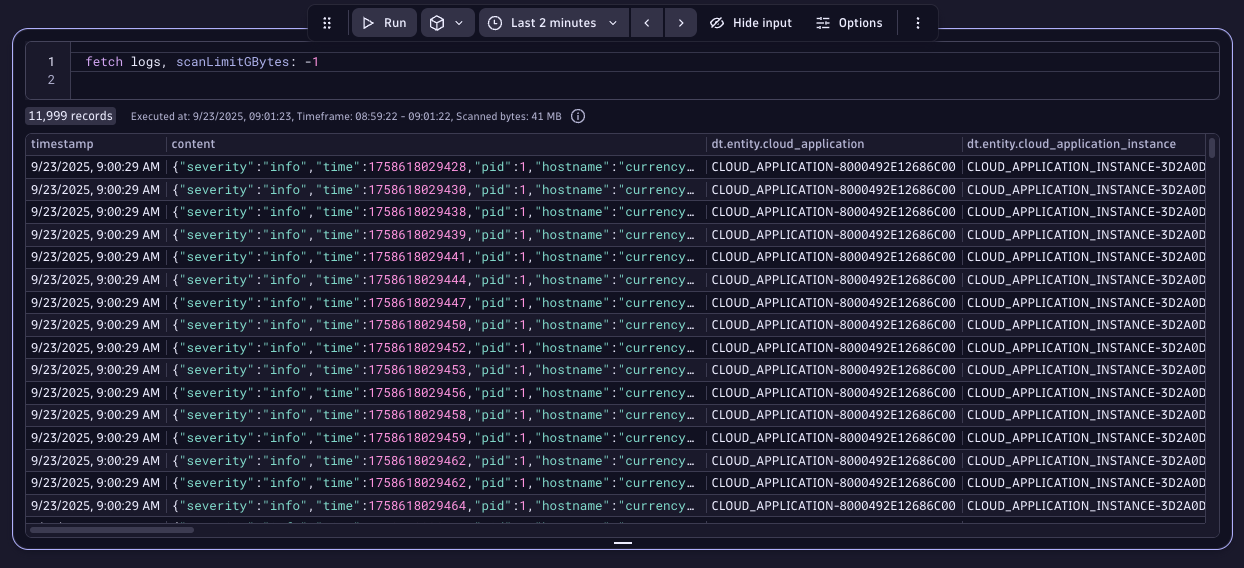Select the content column header
The image size is (1244, 568).
click(x=193, y=144)
